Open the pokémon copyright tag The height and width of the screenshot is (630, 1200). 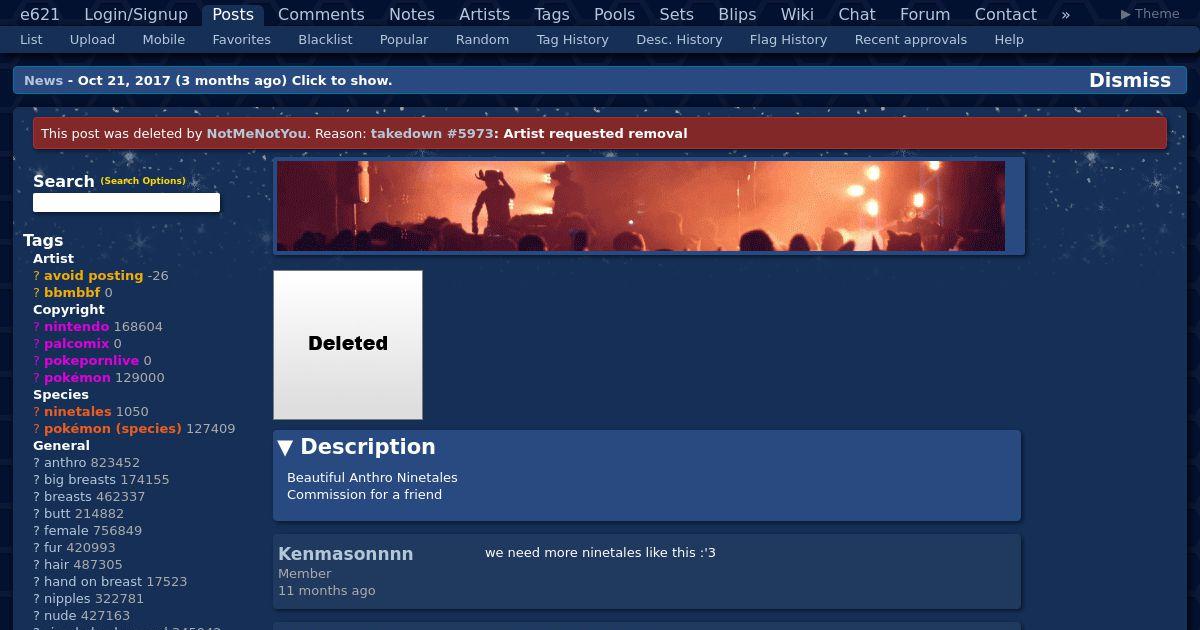[x=77, y=378]
